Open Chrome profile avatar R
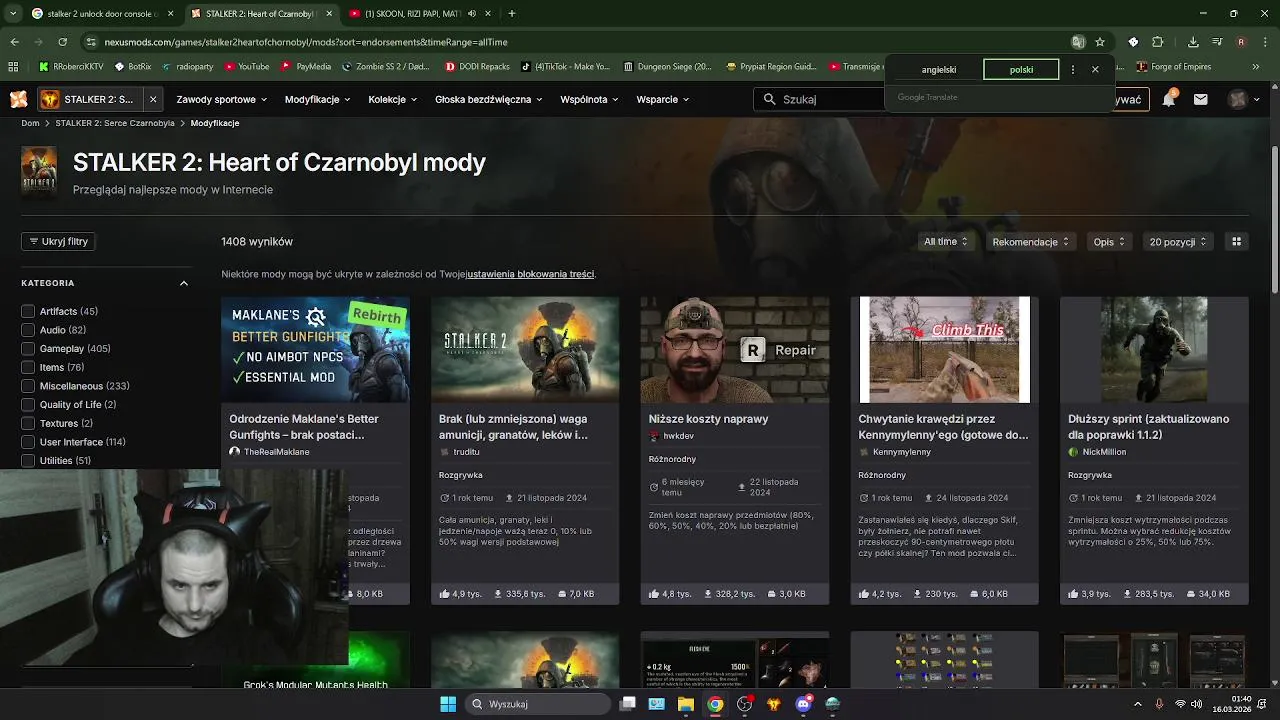This screenshot has width=1280, height=720. [x=1241, y=42]
